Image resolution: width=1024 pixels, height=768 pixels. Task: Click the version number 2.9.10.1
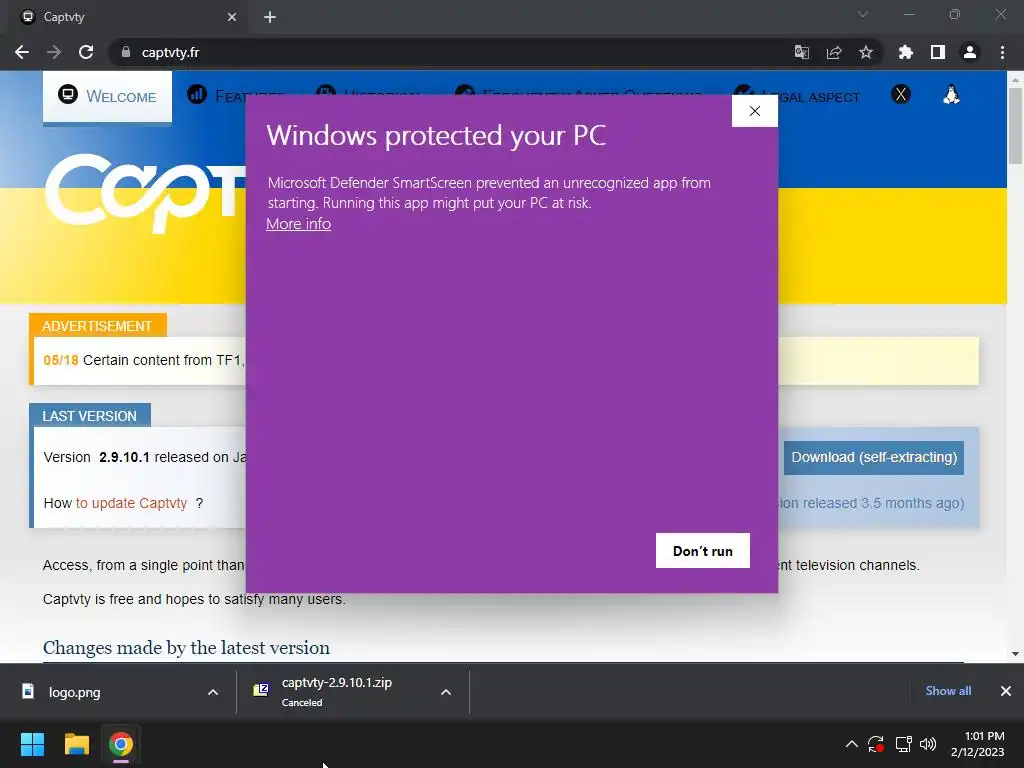click(124, 457)
